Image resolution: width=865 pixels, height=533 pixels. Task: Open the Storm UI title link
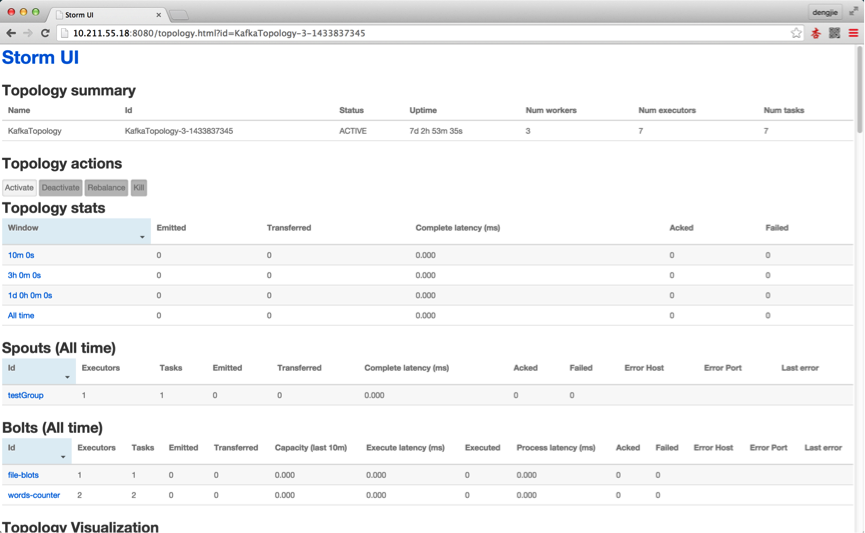click(40, 57)
